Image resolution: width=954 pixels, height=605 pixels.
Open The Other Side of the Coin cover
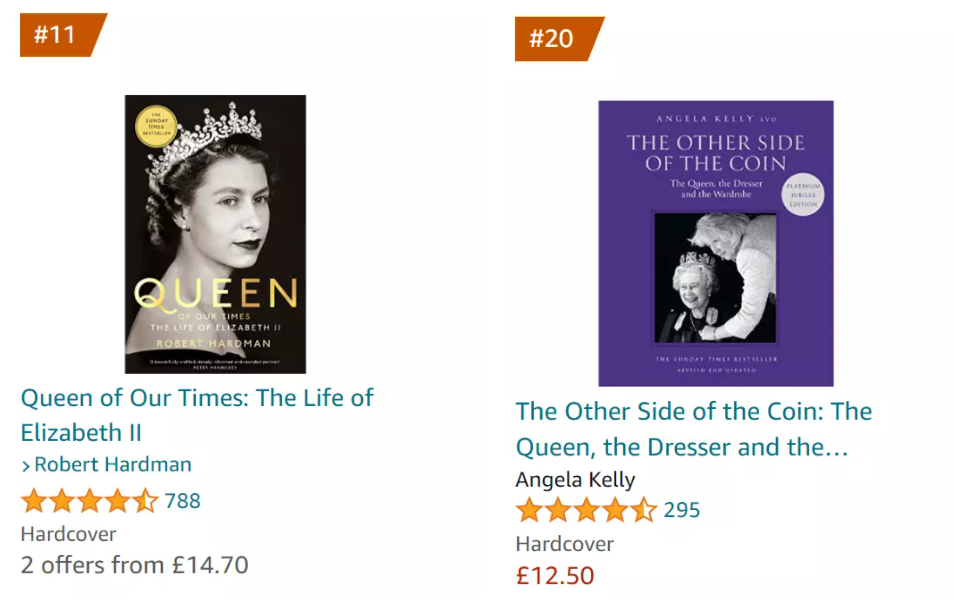tap(715, 243)
